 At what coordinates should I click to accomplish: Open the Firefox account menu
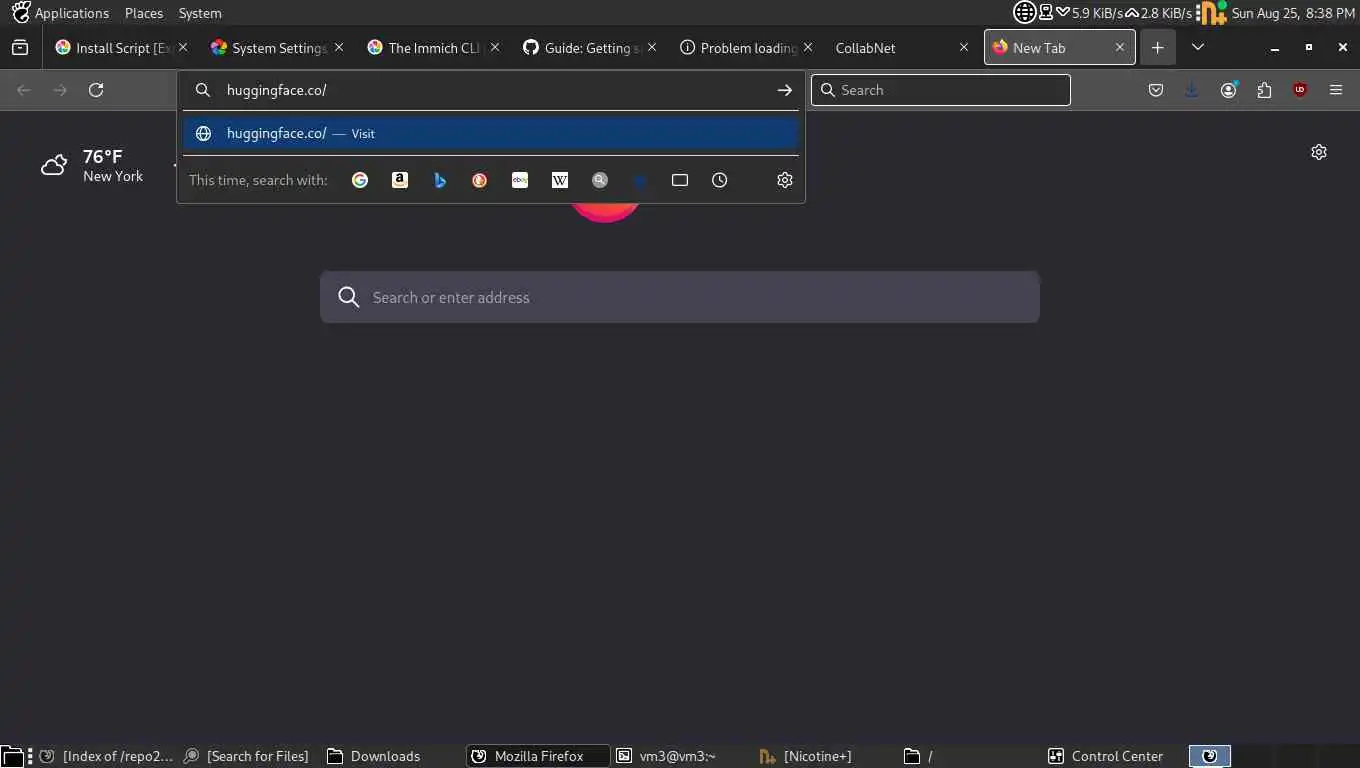(1228, 90)
